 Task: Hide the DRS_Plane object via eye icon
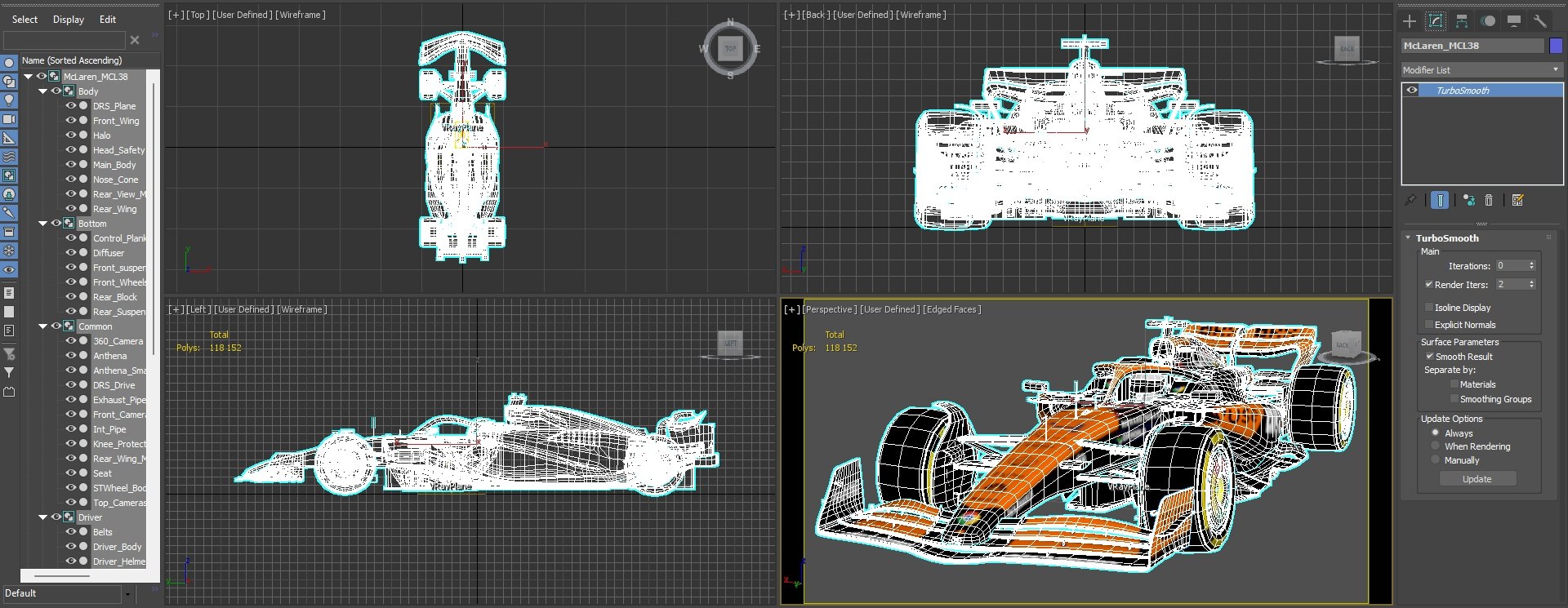[71, 106]
